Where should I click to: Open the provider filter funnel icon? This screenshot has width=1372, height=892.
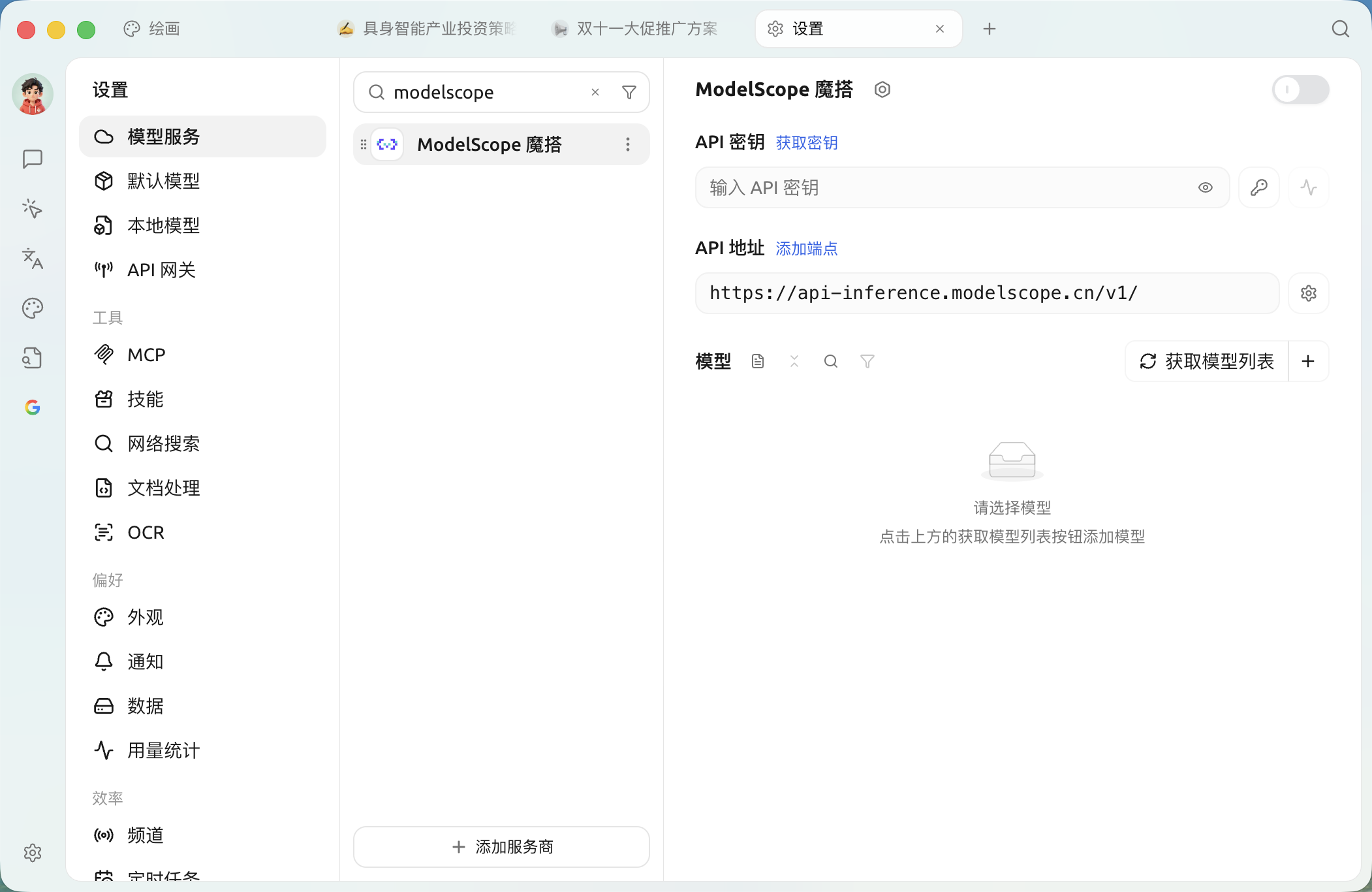click(629, 92)
